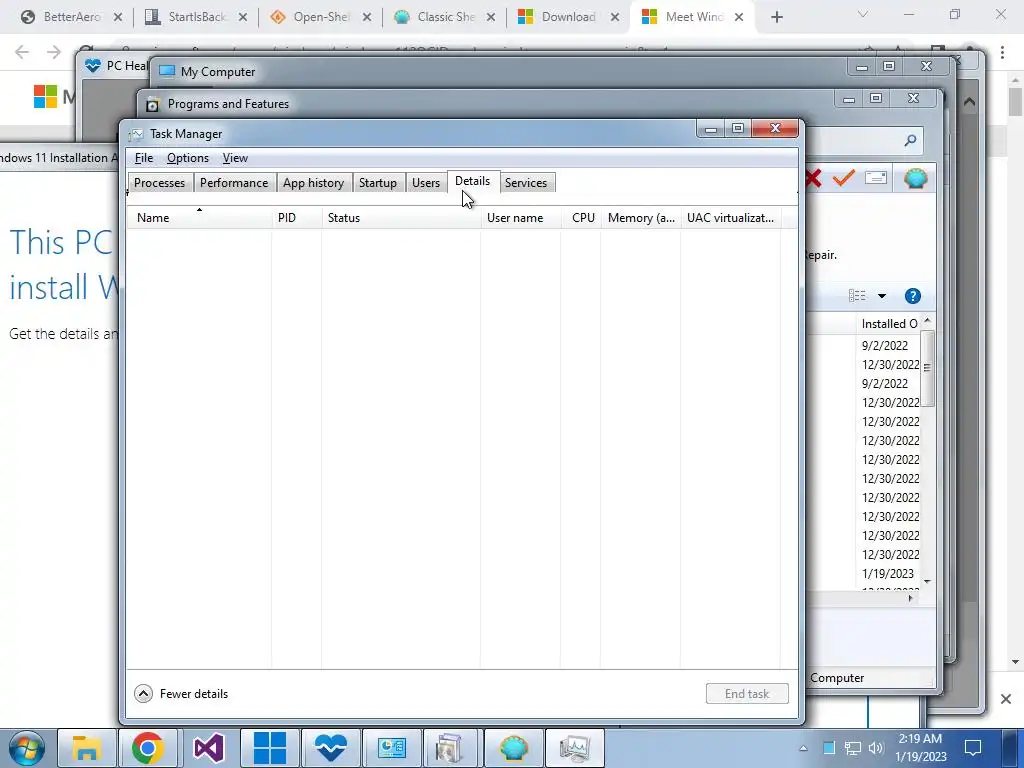This screenshot has width=1024, height=768.
Task: Click the orange checkmark toolbar icon
Action: pos(844,178)
